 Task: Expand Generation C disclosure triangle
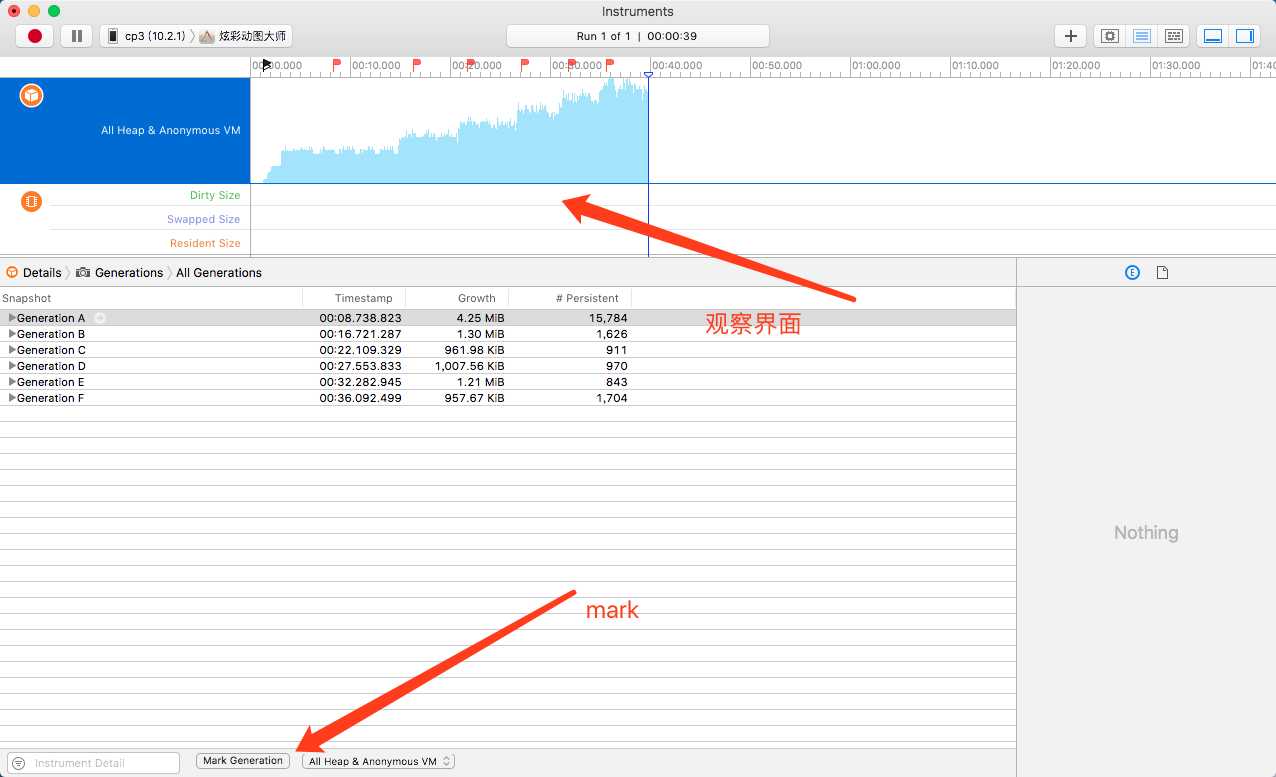pos(12,350)
